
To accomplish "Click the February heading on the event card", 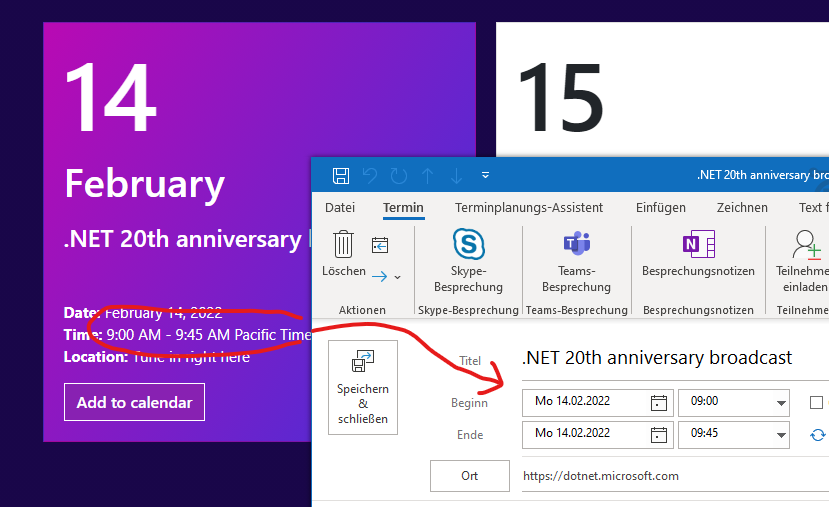I will [144, 185].
